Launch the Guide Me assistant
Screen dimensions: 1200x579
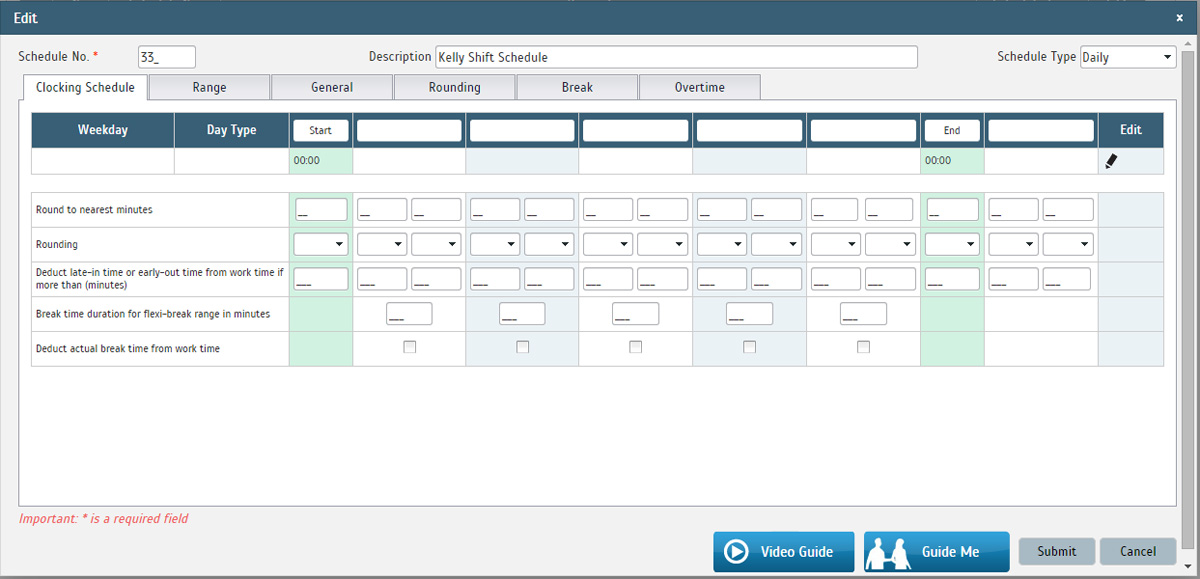pos(936,552)
